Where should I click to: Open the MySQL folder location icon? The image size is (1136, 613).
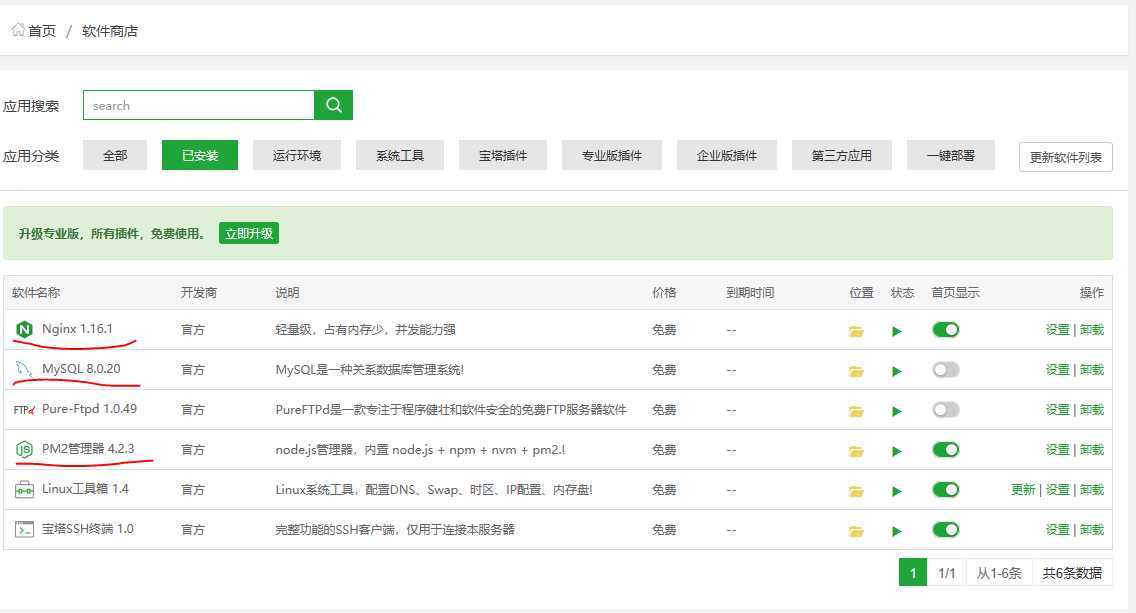(856, 371)
